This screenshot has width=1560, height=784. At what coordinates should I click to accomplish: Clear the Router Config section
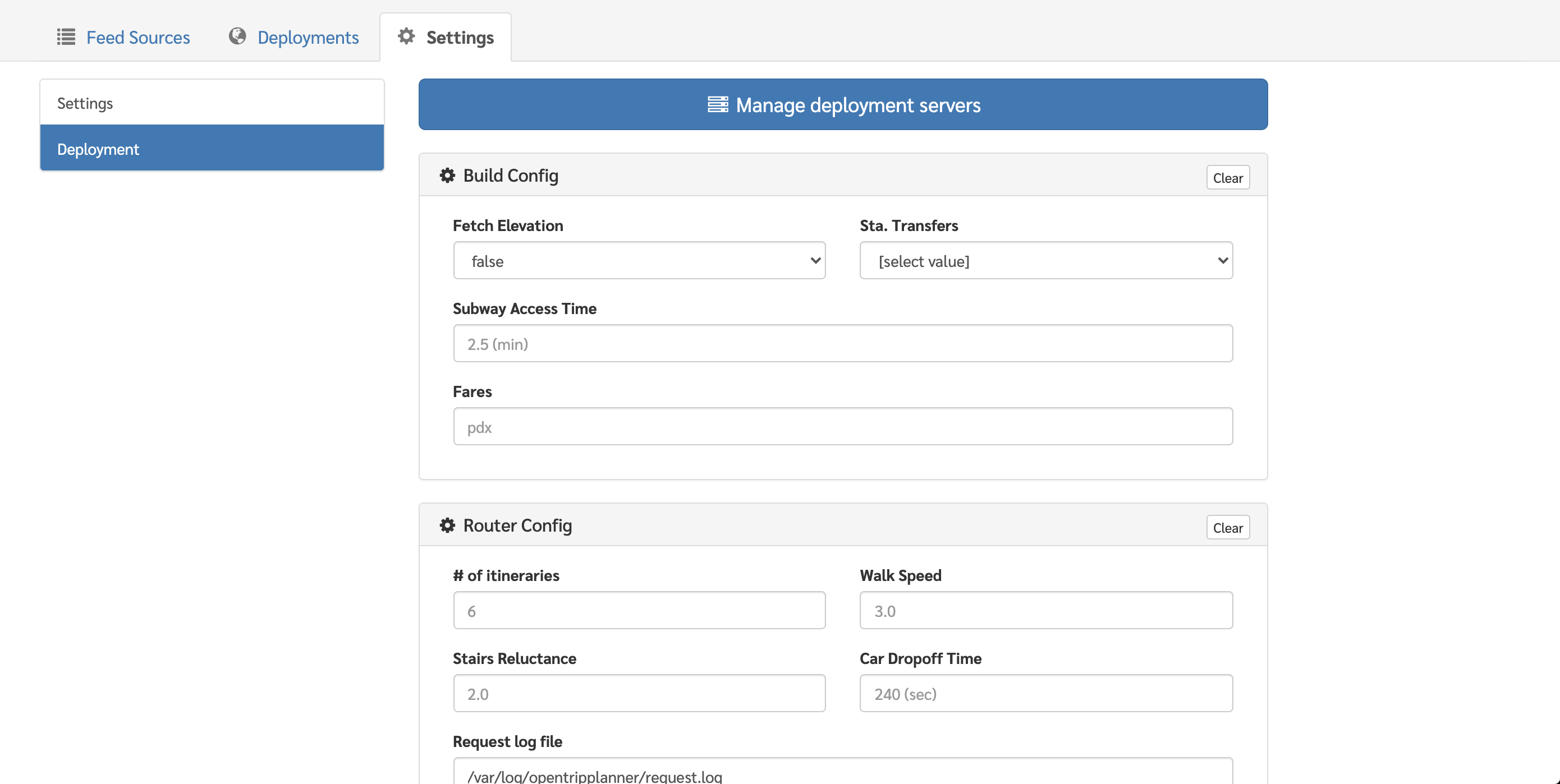(1228, 528)
